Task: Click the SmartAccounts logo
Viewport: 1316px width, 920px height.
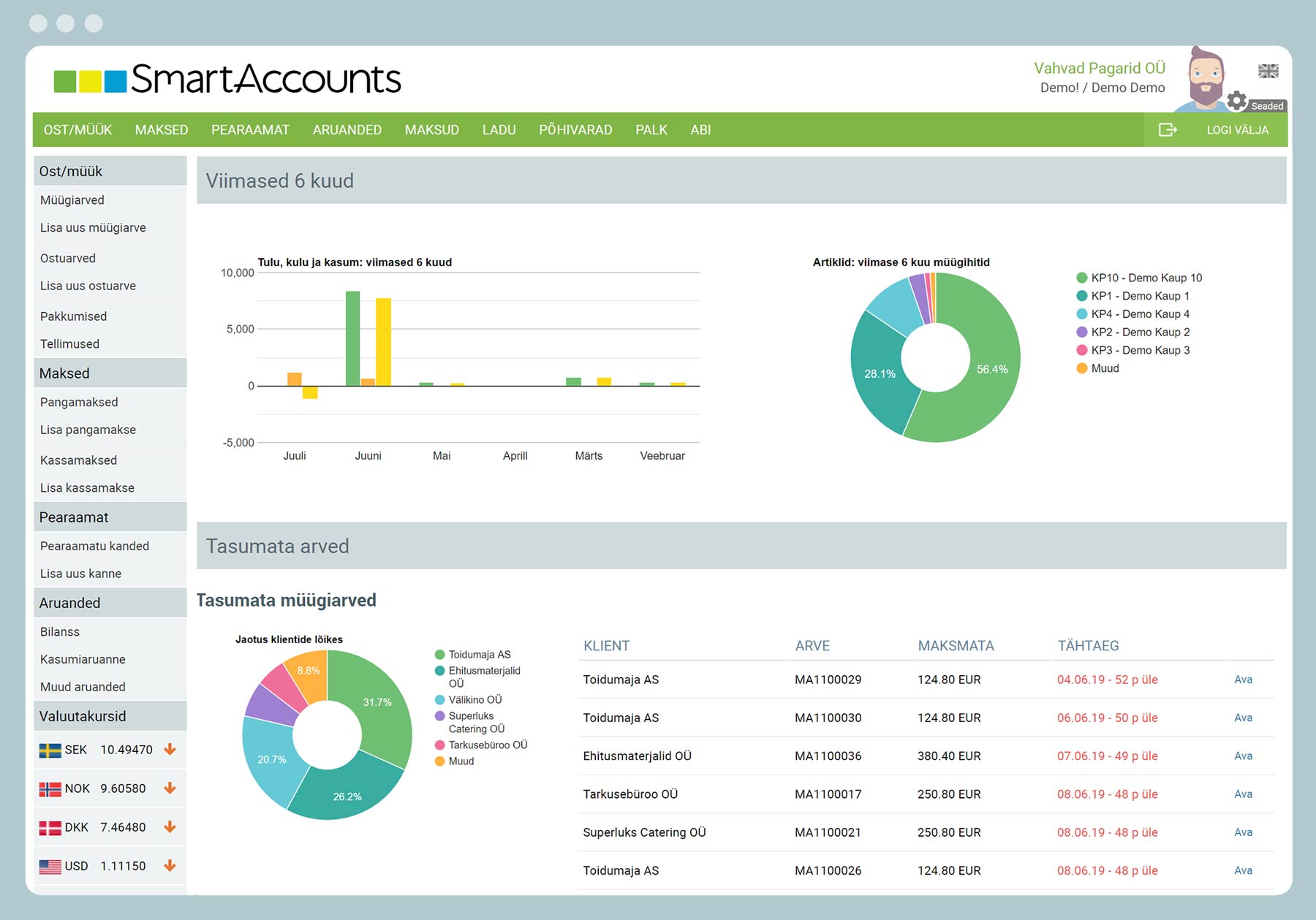Action: coord(227,79)
